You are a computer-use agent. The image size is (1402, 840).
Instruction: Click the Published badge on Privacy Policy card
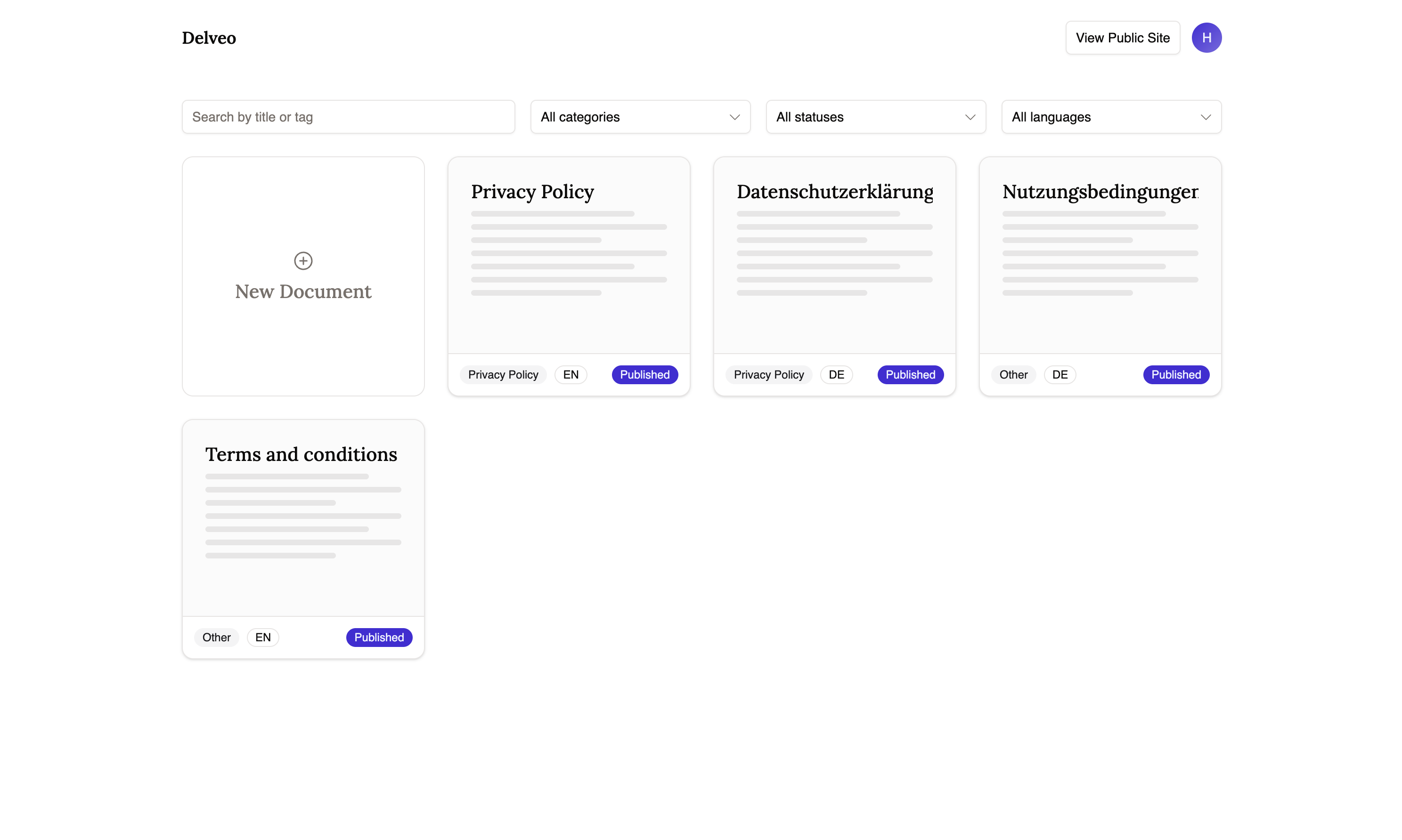(x=644, y=375)
